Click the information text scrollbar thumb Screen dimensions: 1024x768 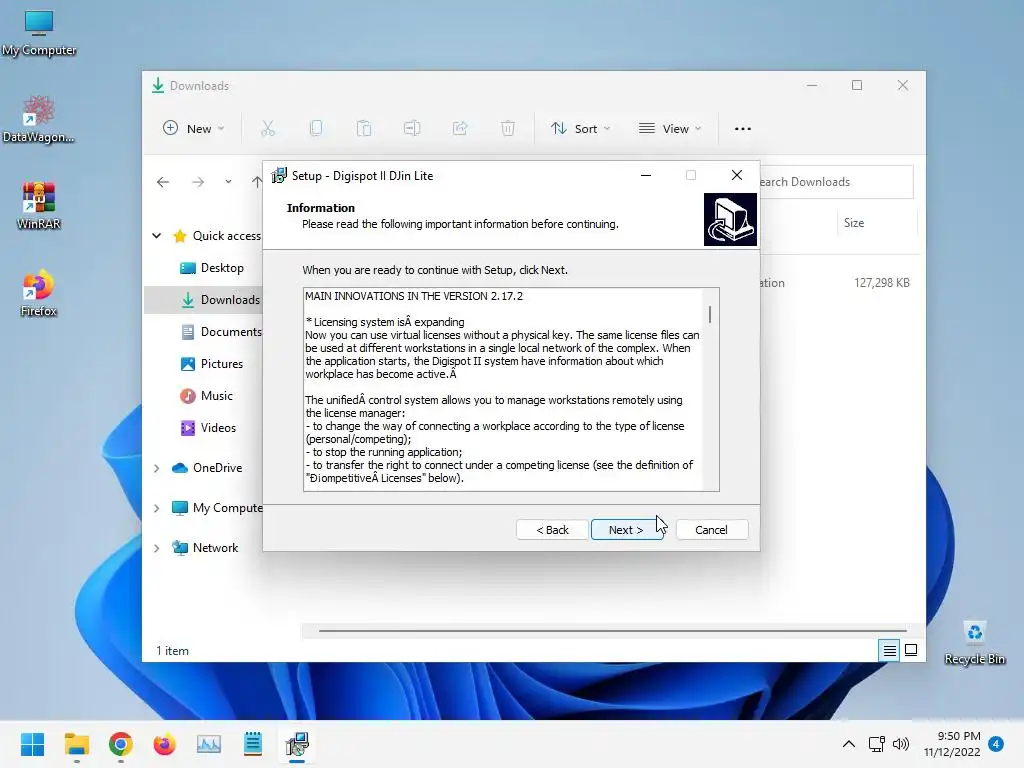(x=710, y=314)
